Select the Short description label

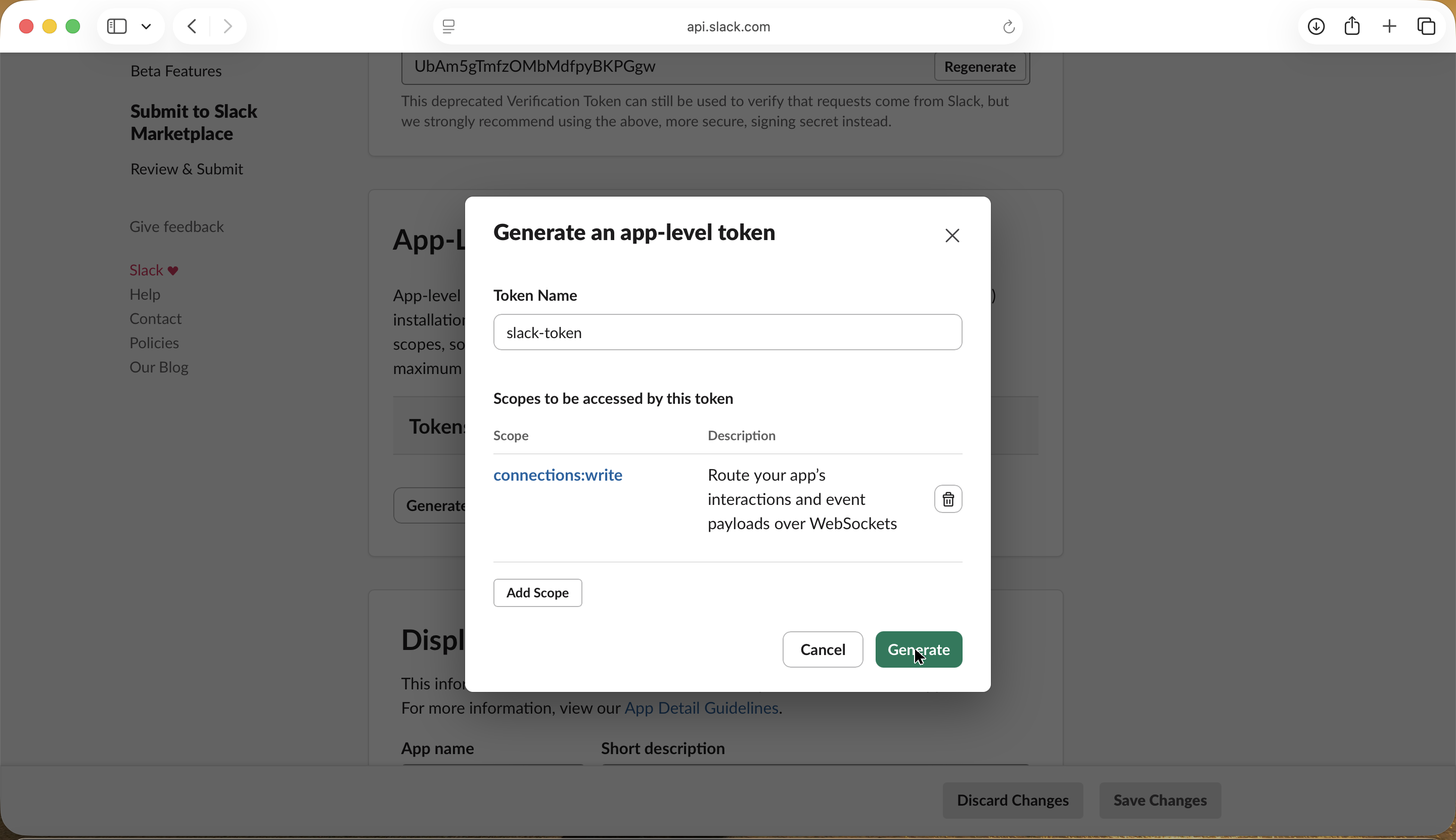point(663,749)
